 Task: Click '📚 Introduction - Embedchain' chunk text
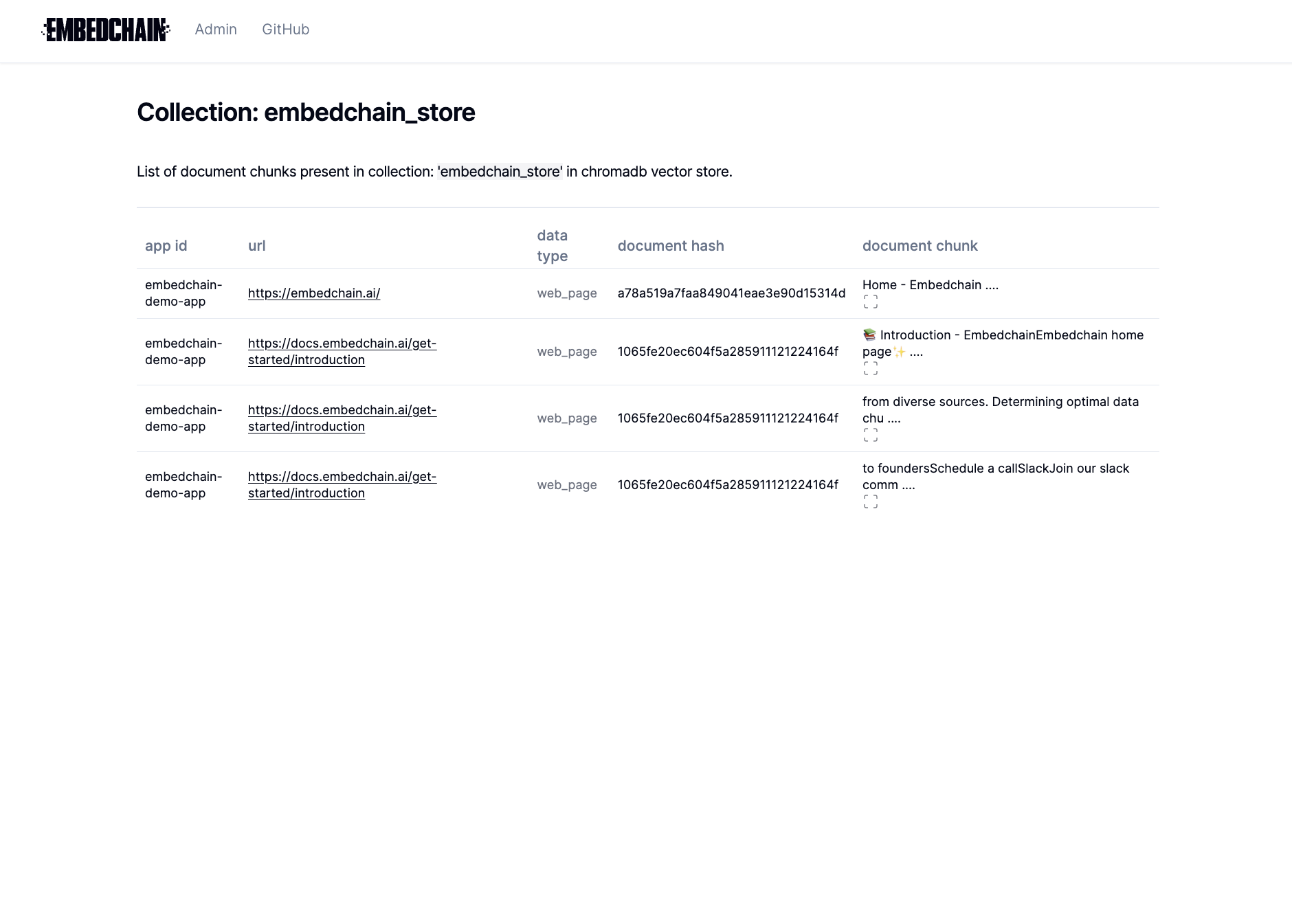[x=1003, y=343]
